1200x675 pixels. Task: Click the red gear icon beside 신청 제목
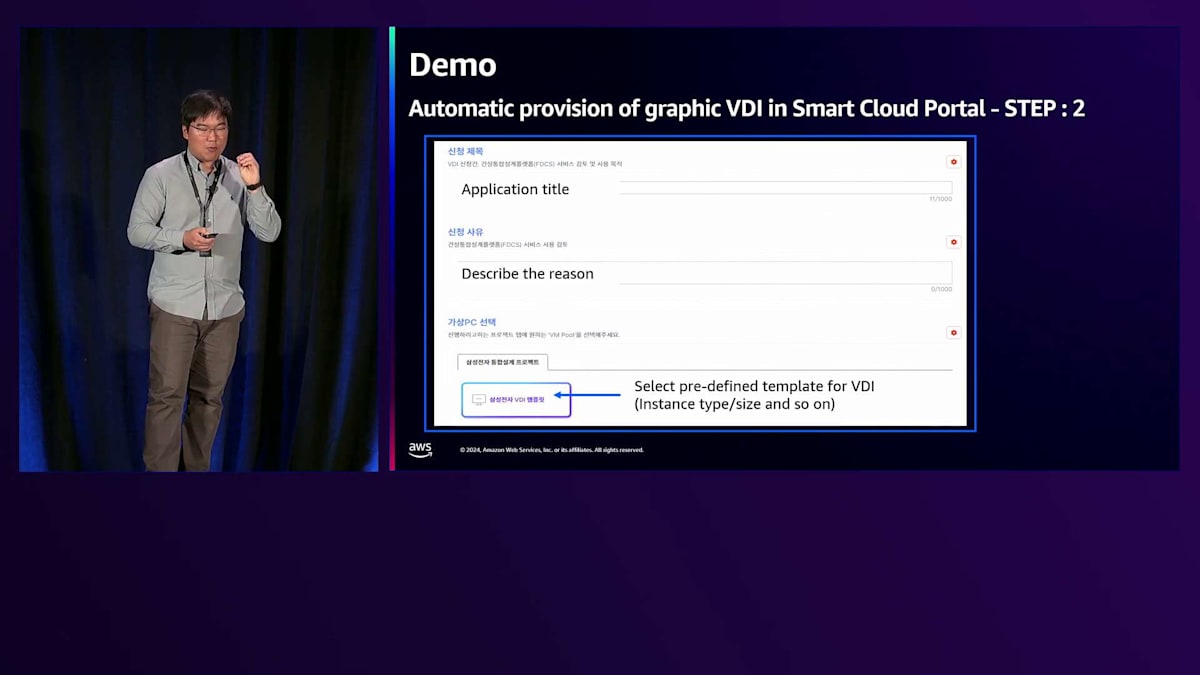click(953, 161)
